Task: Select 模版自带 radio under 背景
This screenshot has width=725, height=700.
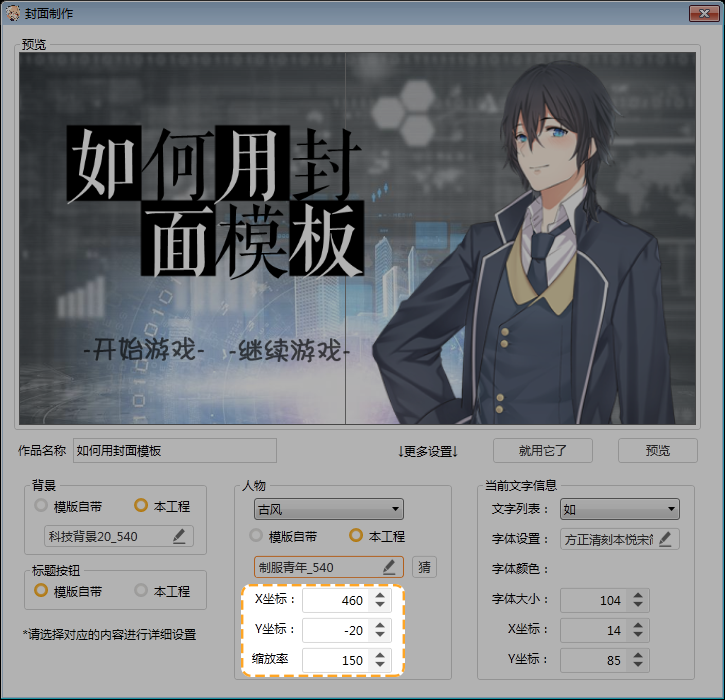Action: 41,506
